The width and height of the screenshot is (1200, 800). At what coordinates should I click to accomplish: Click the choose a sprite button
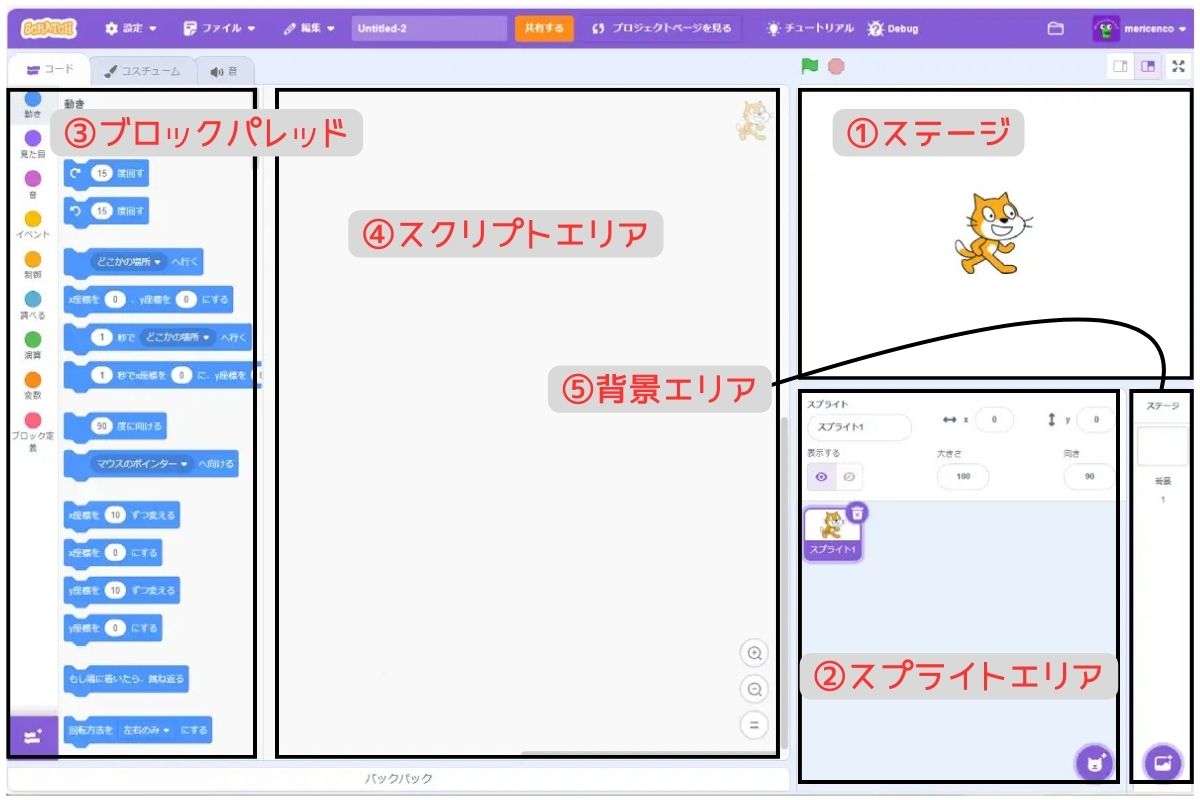[x=1094, y=763]
